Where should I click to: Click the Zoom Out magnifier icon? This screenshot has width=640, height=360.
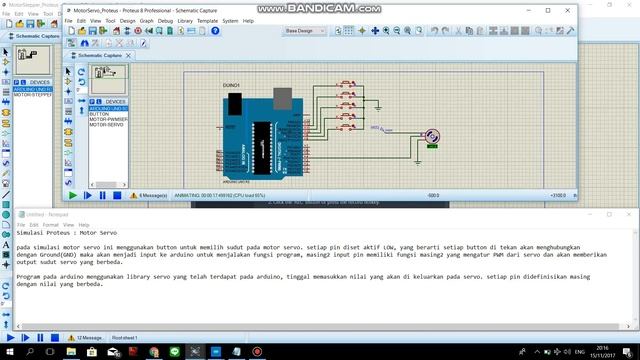point(396,31)
